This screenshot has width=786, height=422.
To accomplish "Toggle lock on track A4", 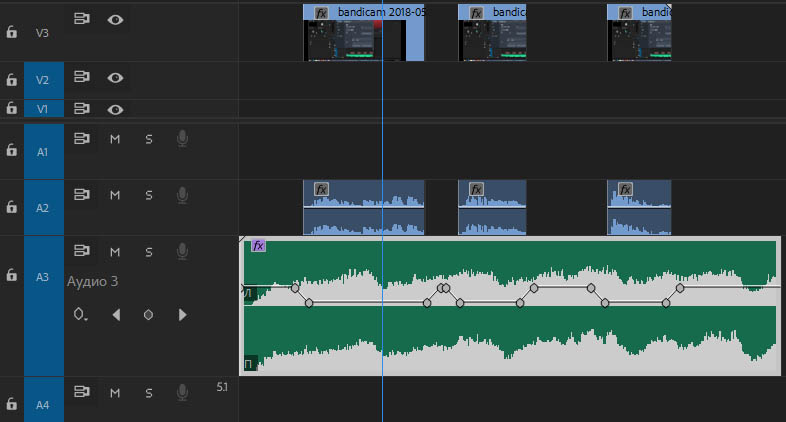I will click(12, 403).
